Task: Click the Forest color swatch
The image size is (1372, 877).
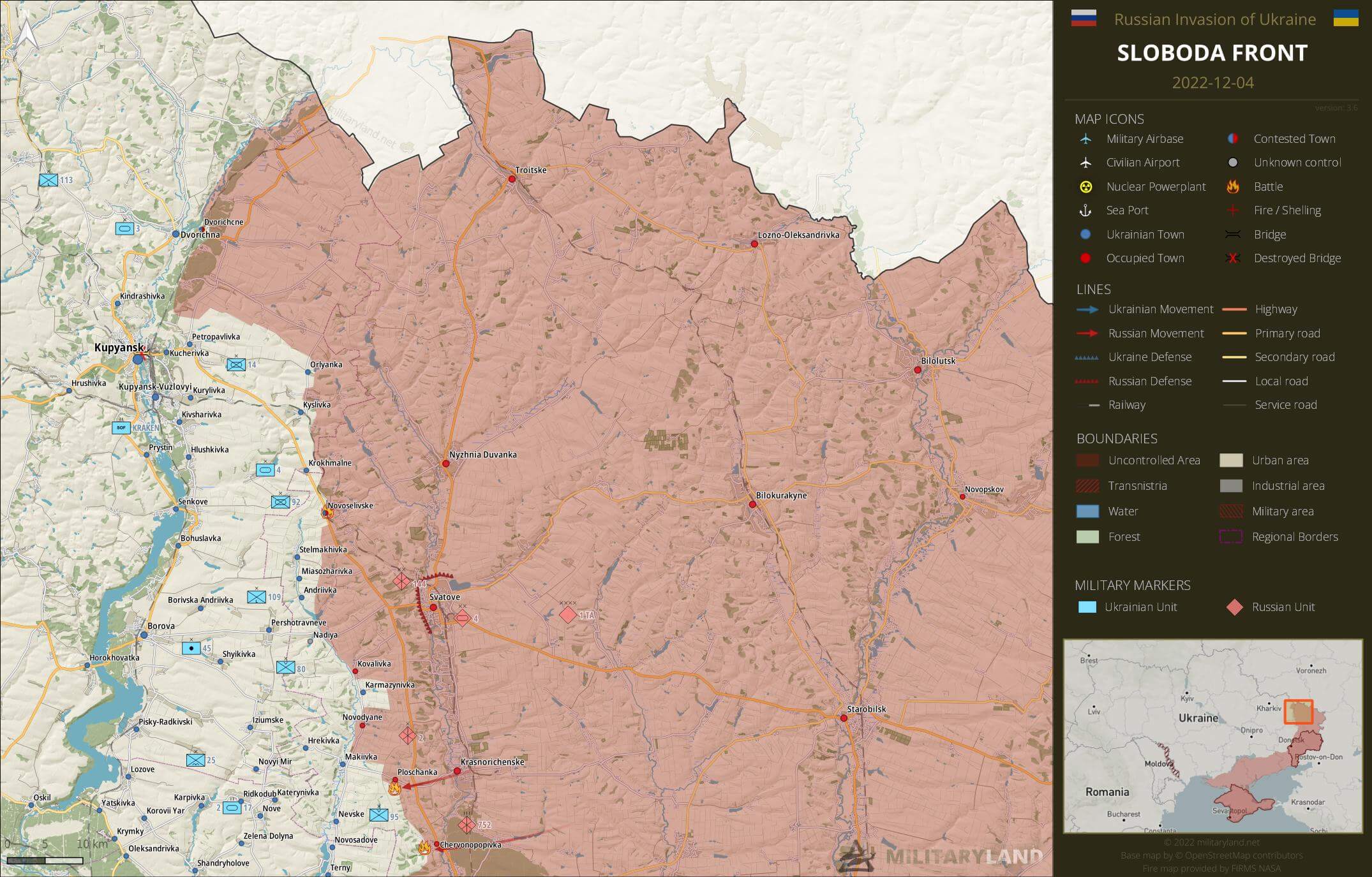Action: click(x=1087, y=537)
